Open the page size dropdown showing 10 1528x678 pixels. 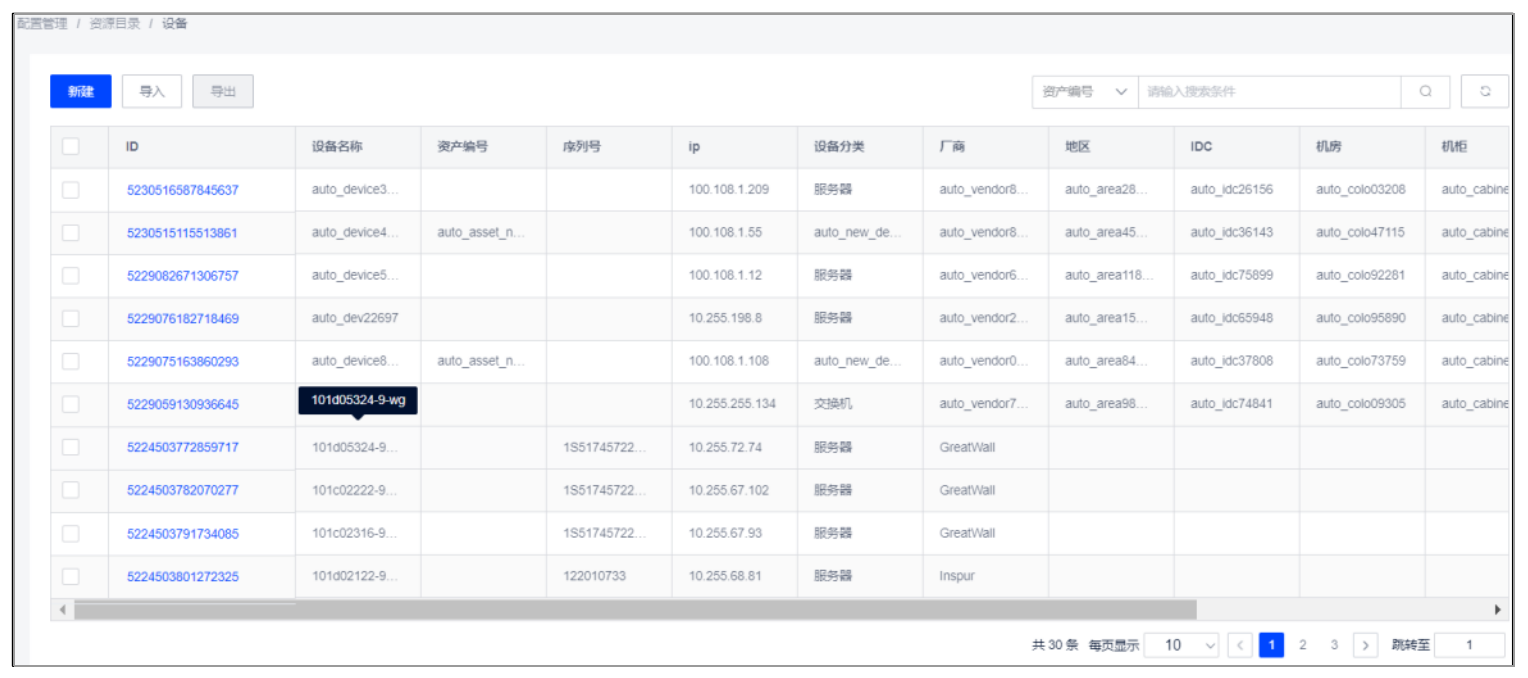(1181, 645)
